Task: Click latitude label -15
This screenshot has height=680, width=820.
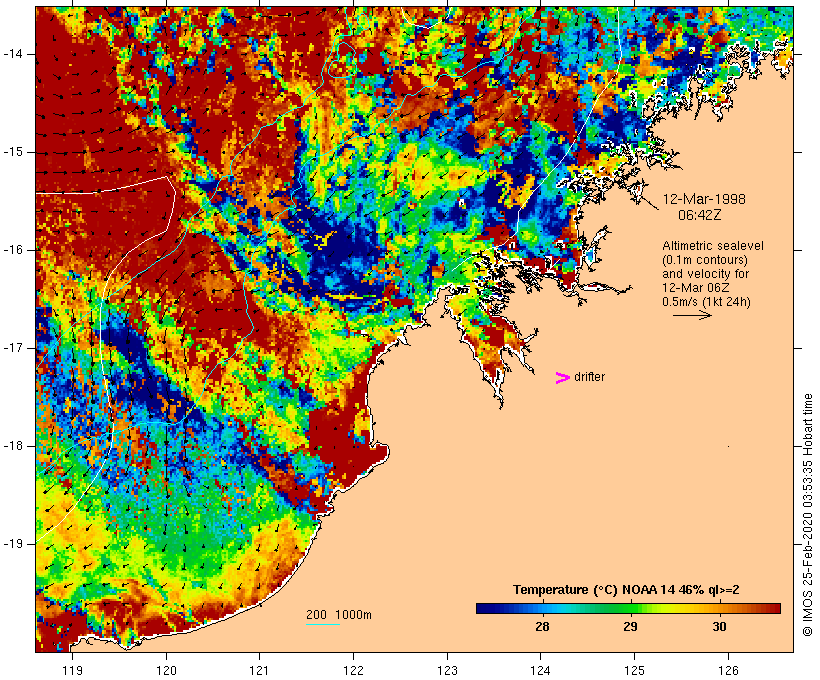Action: coord(13,152)
